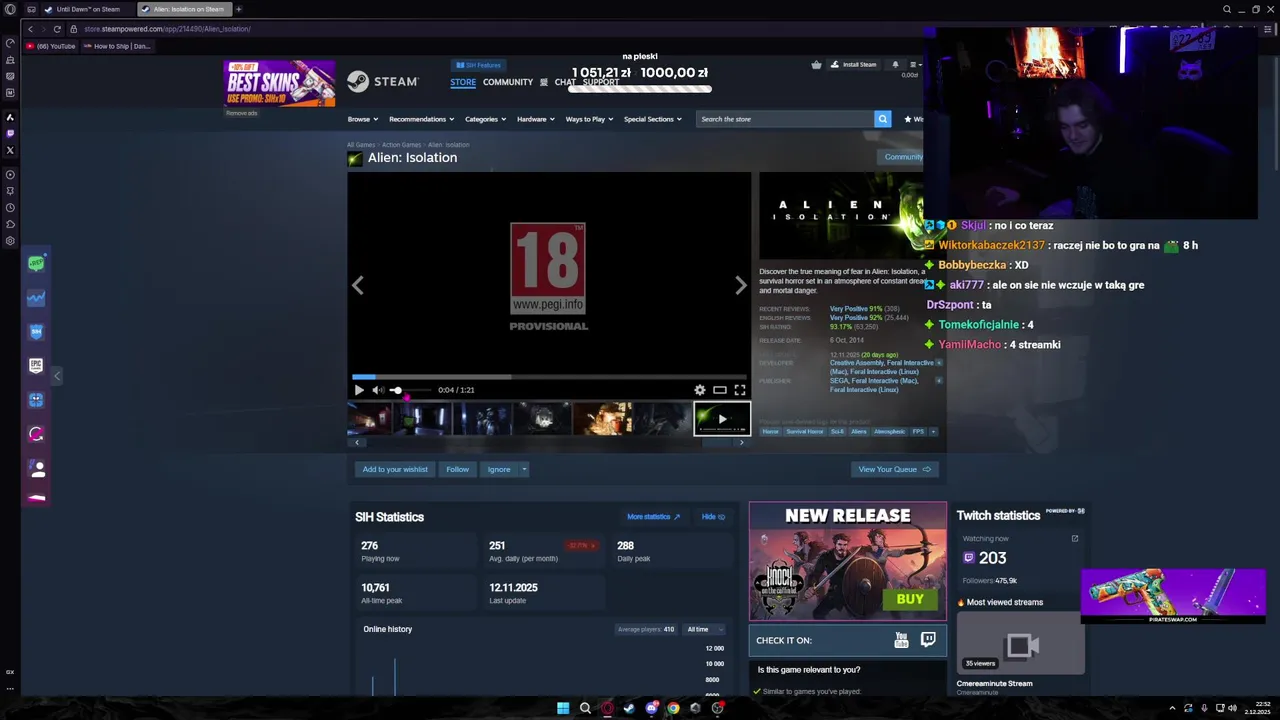Click the store search magnifier button
The width and height of the screenshot is (1280, 720).
(x=882, y=119)
